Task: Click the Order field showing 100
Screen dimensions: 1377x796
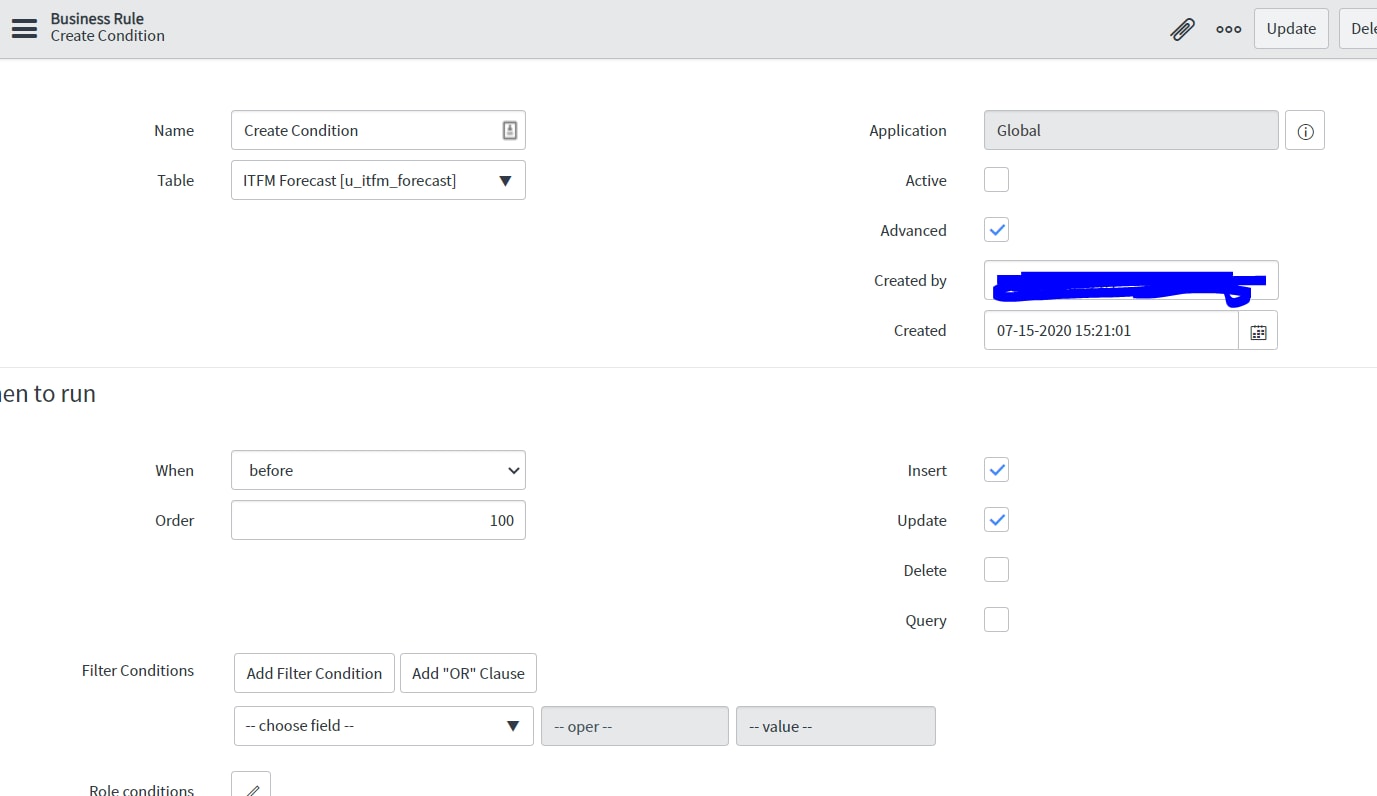Action: [378, 521]
